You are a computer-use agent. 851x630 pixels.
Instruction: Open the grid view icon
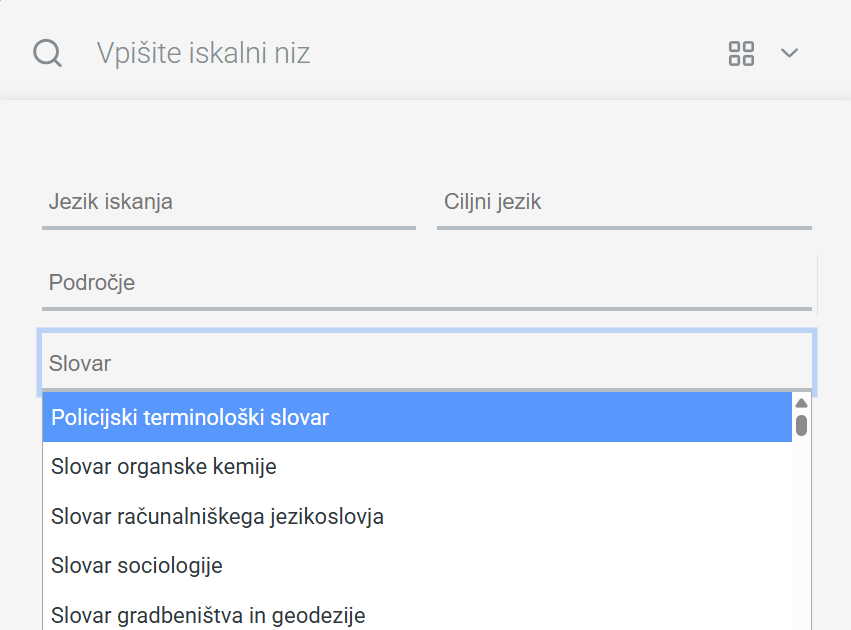click(740, 53)
